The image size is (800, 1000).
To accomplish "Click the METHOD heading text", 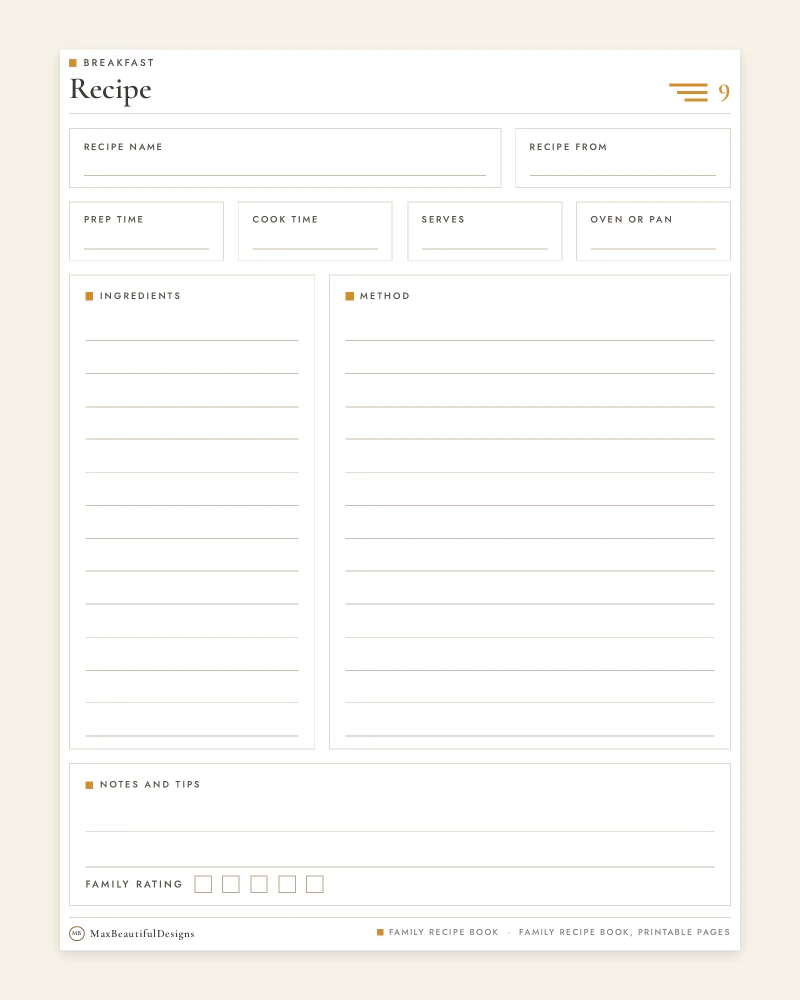I will tap(385, 296).
